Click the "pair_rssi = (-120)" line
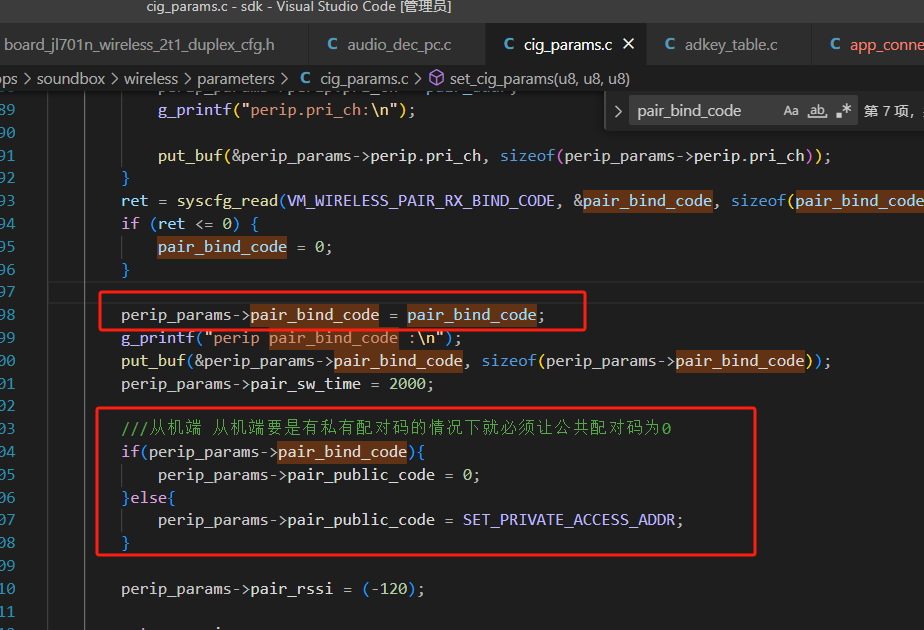Screen dimensions: 924x630 272,589
